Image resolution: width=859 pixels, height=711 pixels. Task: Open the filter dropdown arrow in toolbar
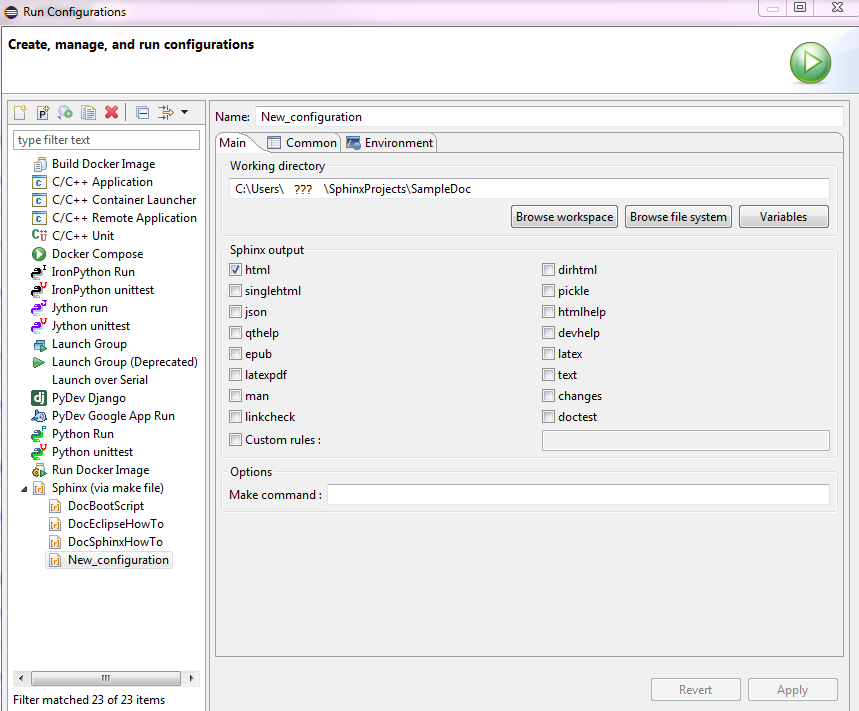[185, 112]
